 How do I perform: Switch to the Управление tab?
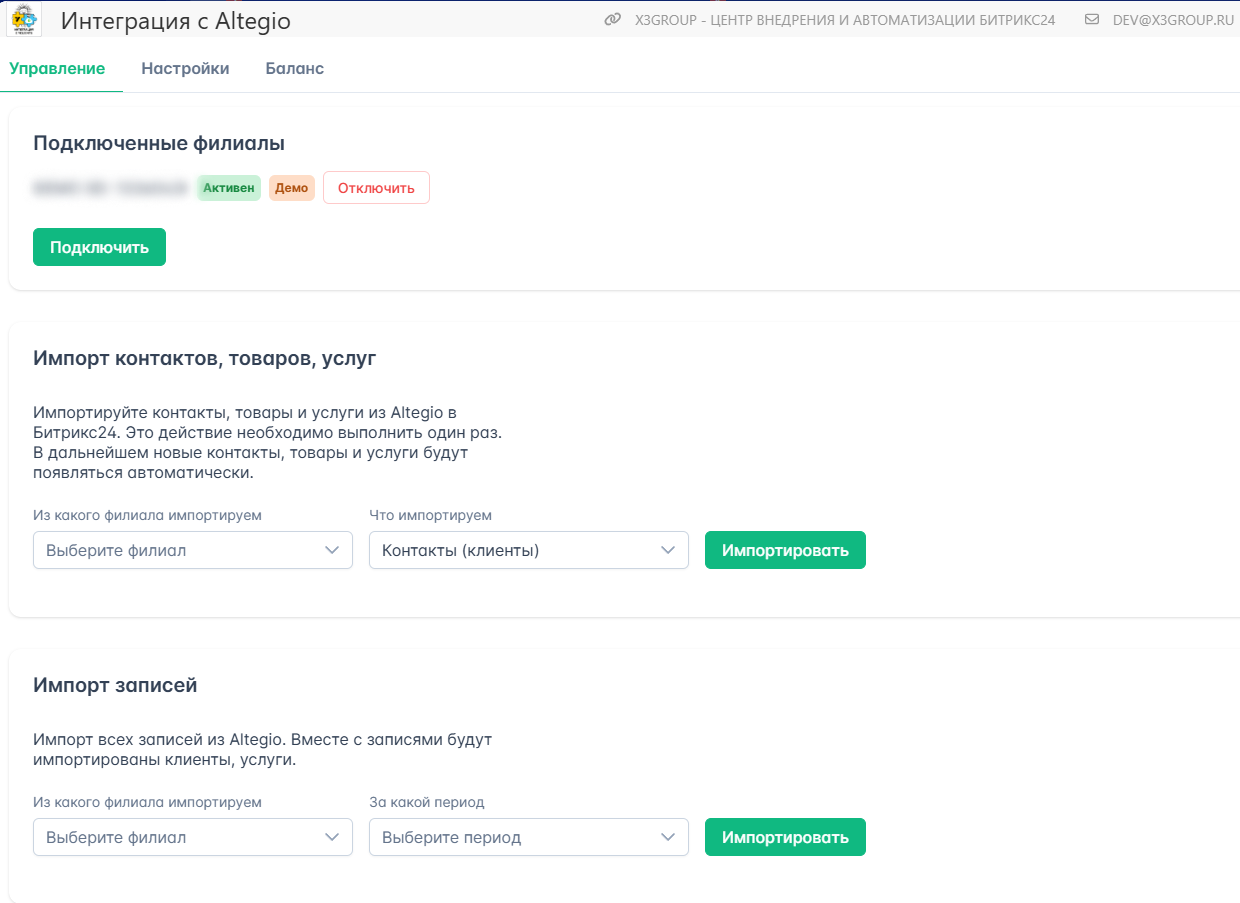(57, 69)
